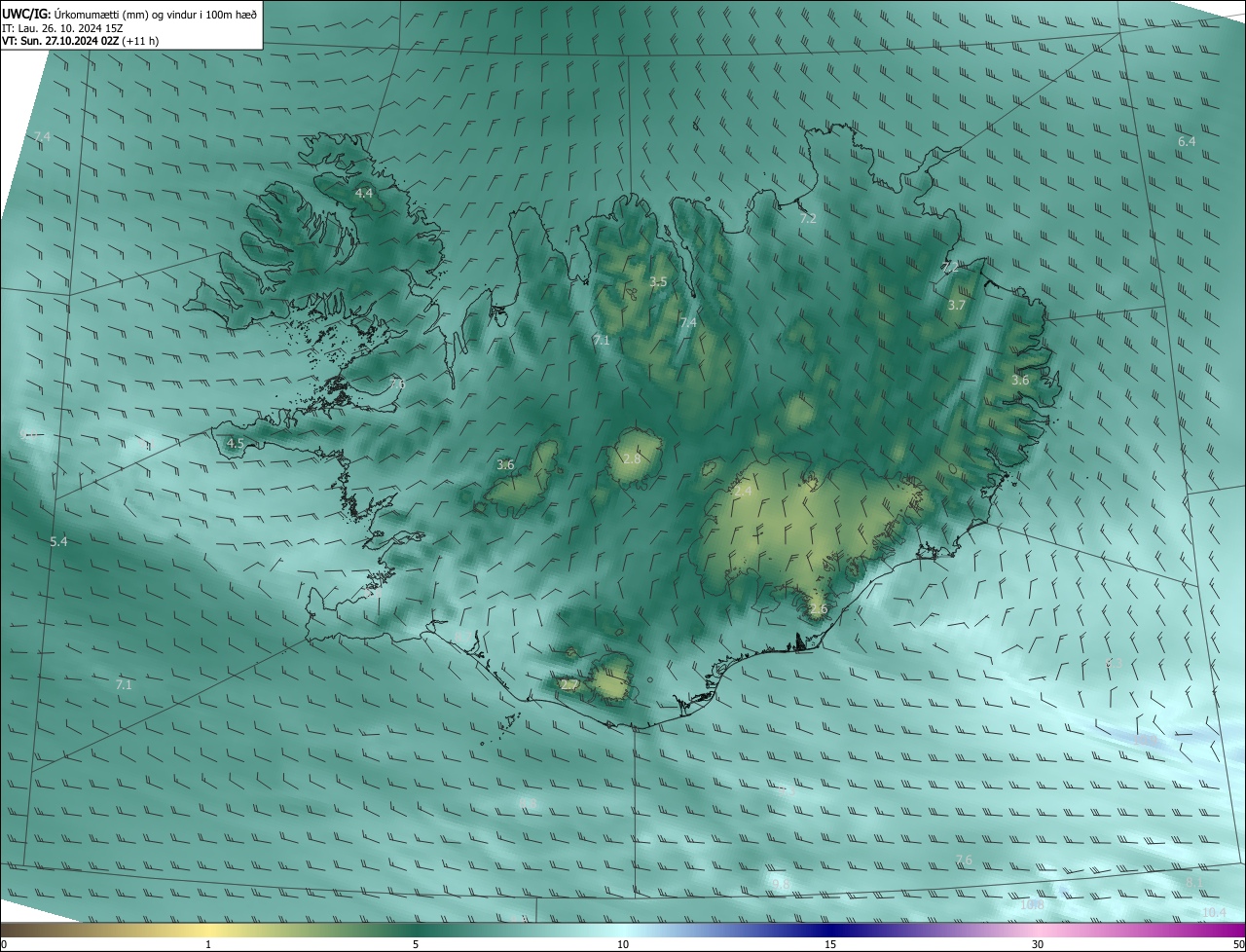This screenshot has width=1246, height=952.
Task: Click the color scale tick labeled 0
Action: coord(4,944)
